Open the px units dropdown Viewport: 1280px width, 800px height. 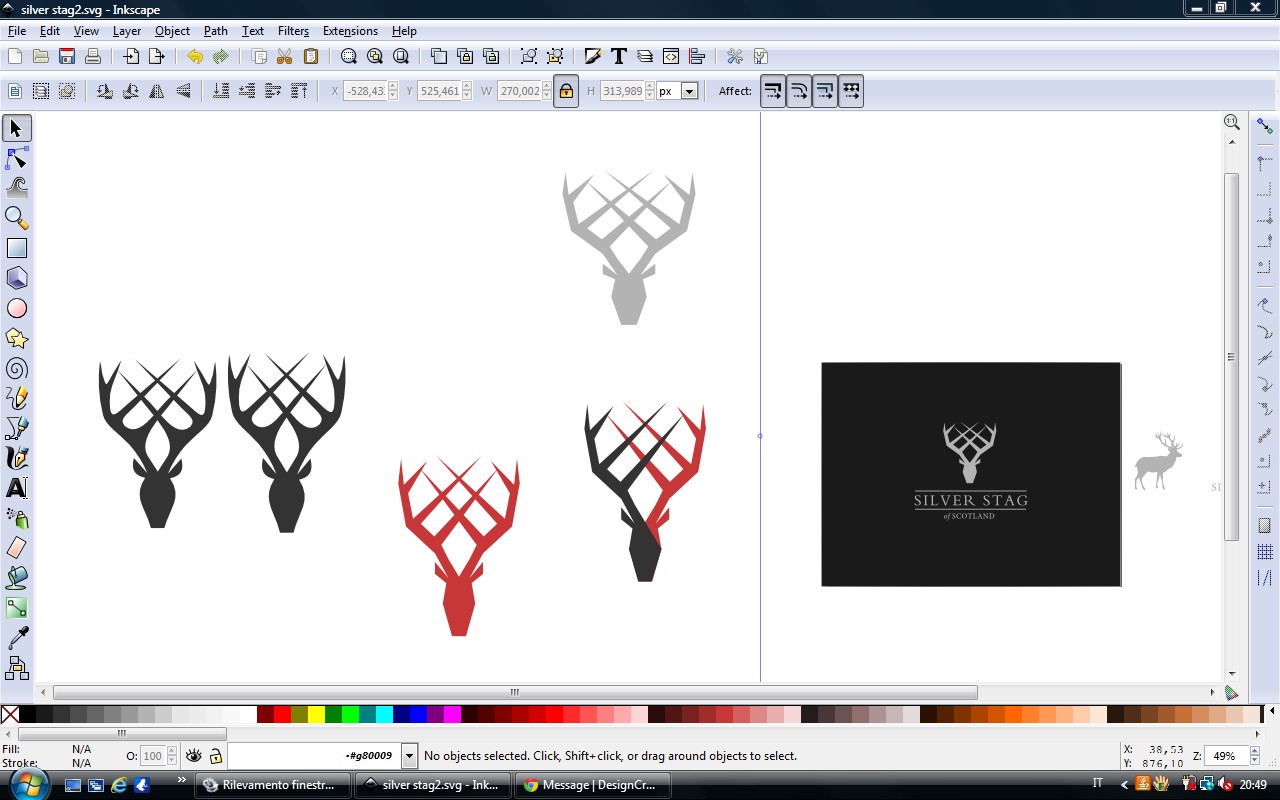pyautogui.click(x=687, y=90)
